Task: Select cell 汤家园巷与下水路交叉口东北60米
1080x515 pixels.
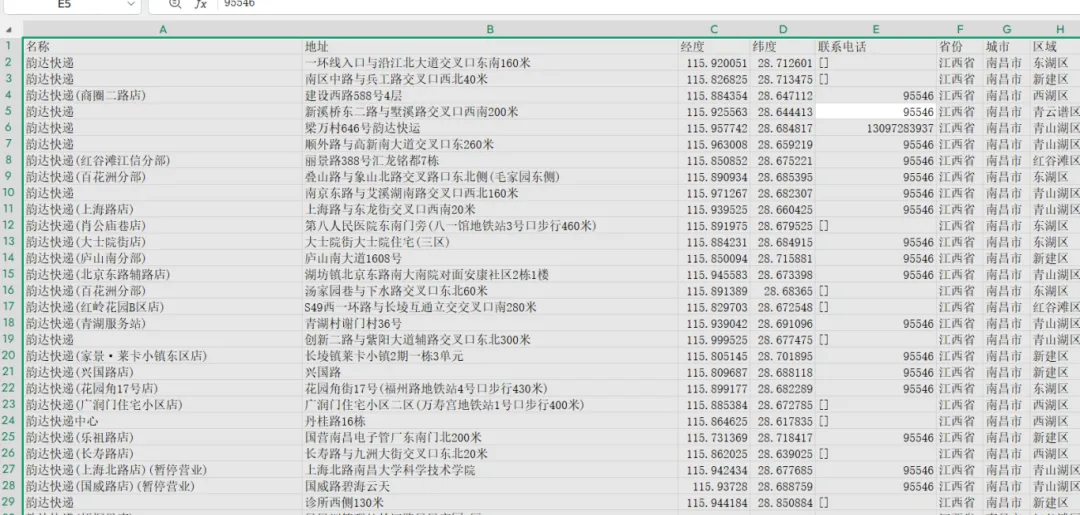Action: (x=490, y=291)
